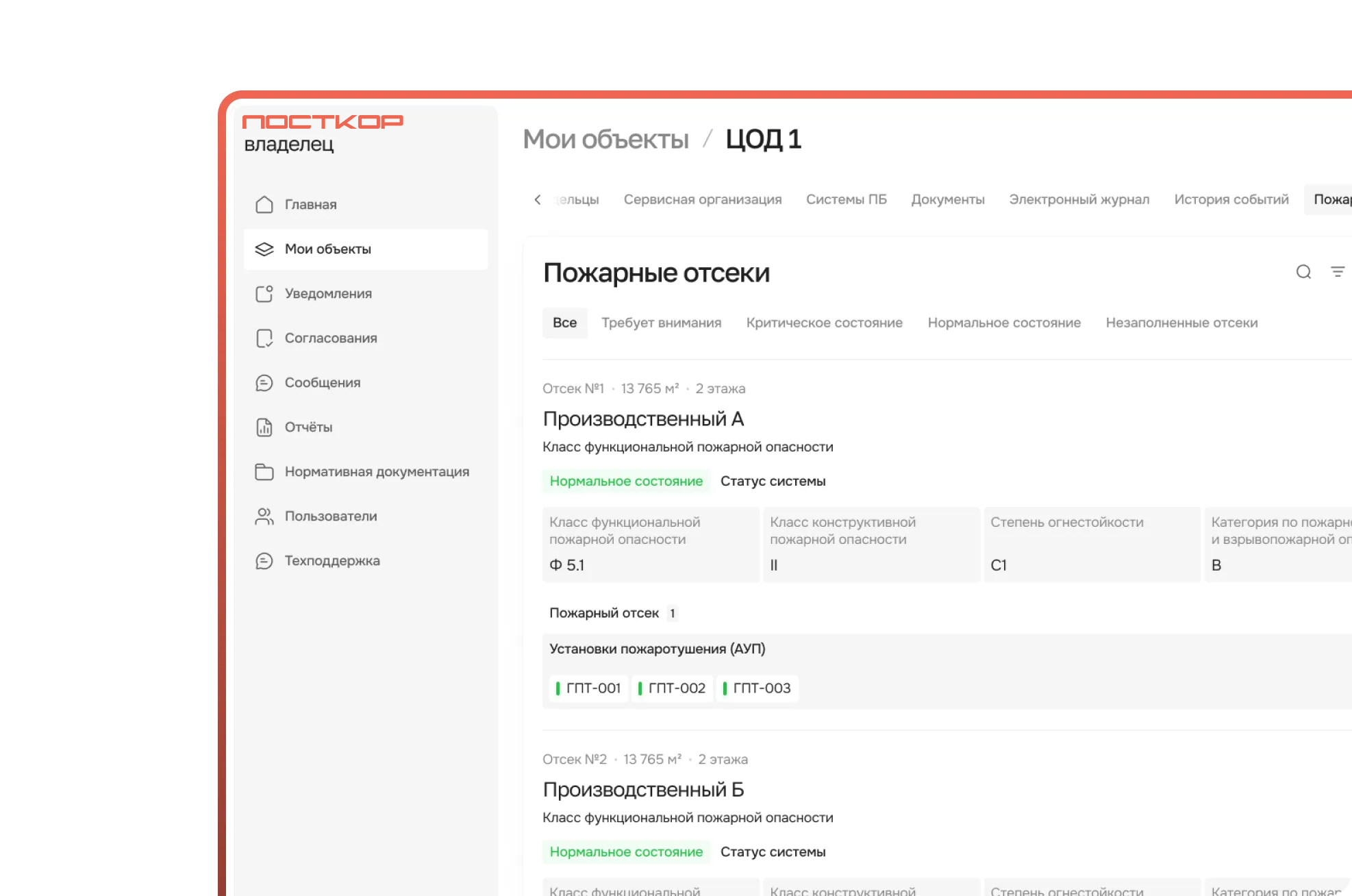Open Нормативная документация section
The image size is (1352, 896).
(x=366, y=472)
